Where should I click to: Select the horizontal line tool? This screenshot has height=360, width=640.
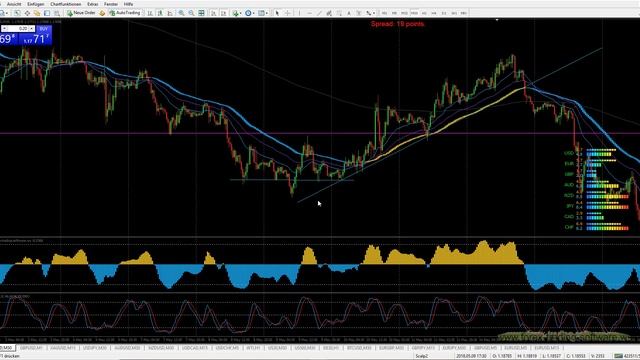pos(310,13)
